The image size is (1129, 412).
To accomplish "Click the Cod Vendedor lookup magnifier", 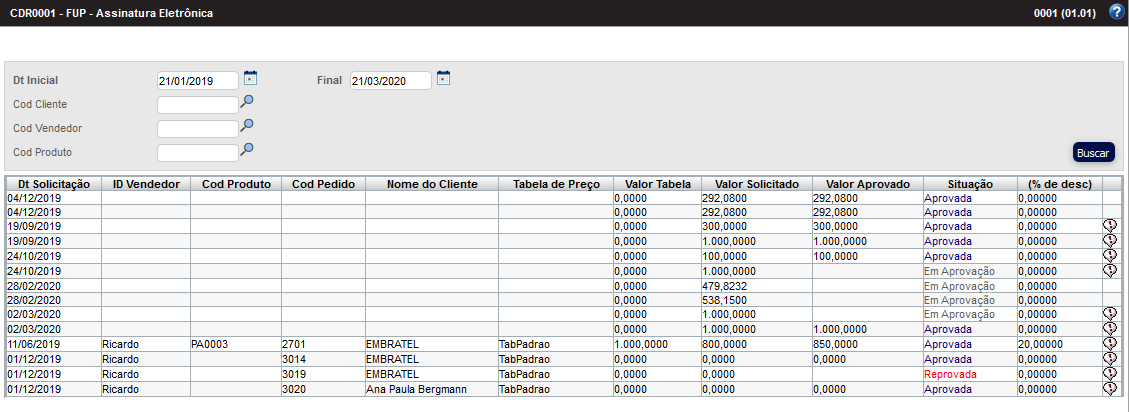I will (x=247, y=126).
